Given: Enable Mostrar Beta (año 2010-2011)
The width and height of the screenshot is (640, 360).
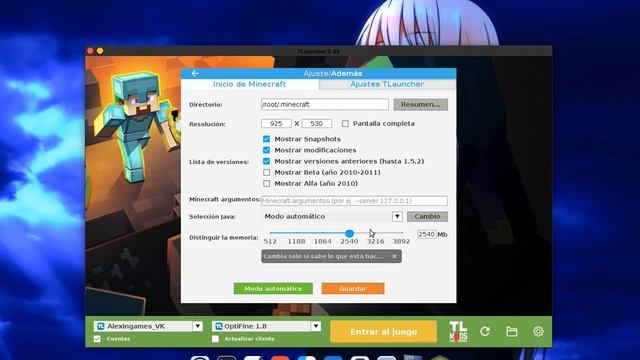Looking at the screenshot, I should (267, 172).
